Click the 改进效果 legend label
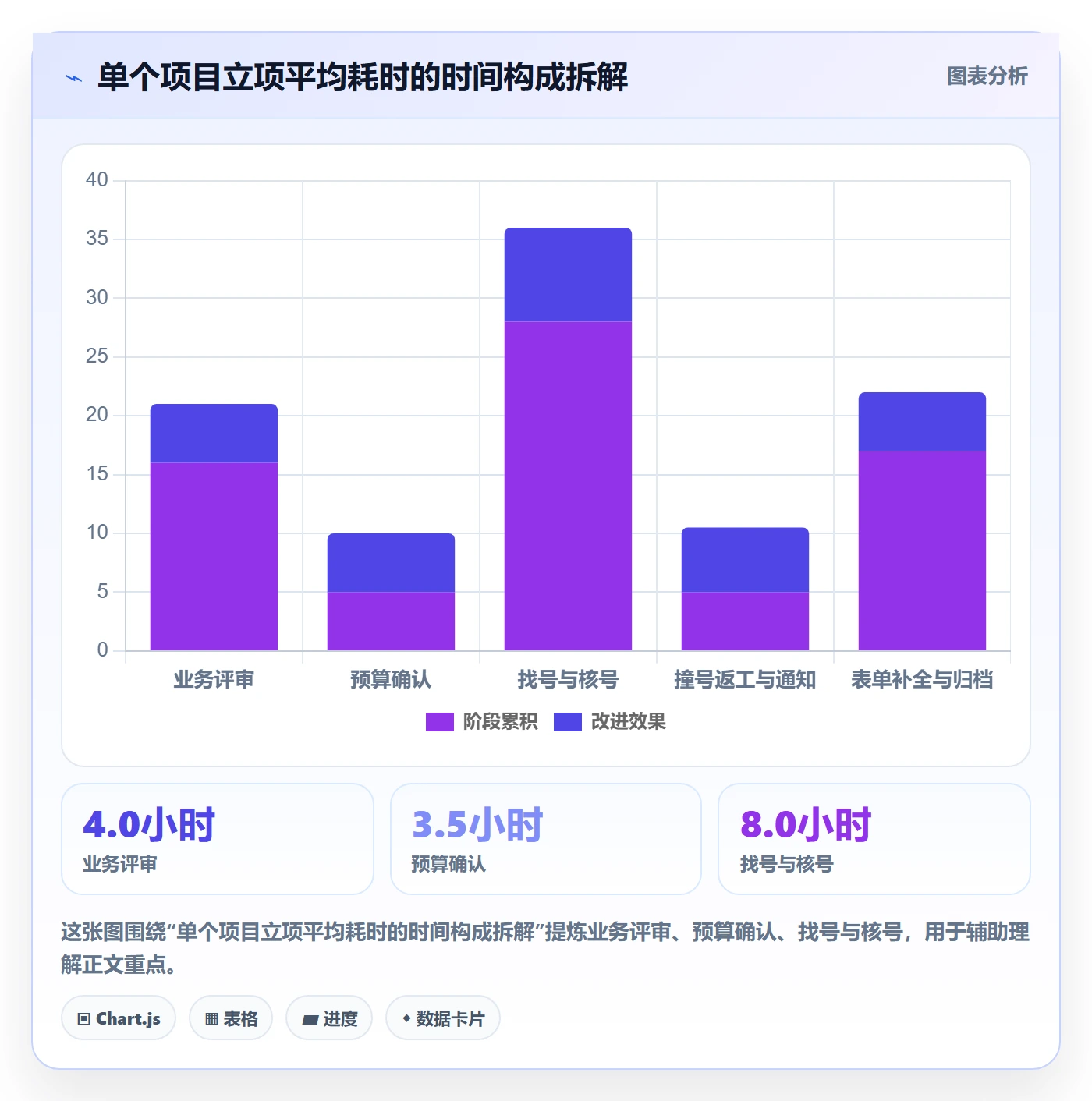Image resolution: width=1092 pixels, height=1101 pixels. click(x=628, y=722)
